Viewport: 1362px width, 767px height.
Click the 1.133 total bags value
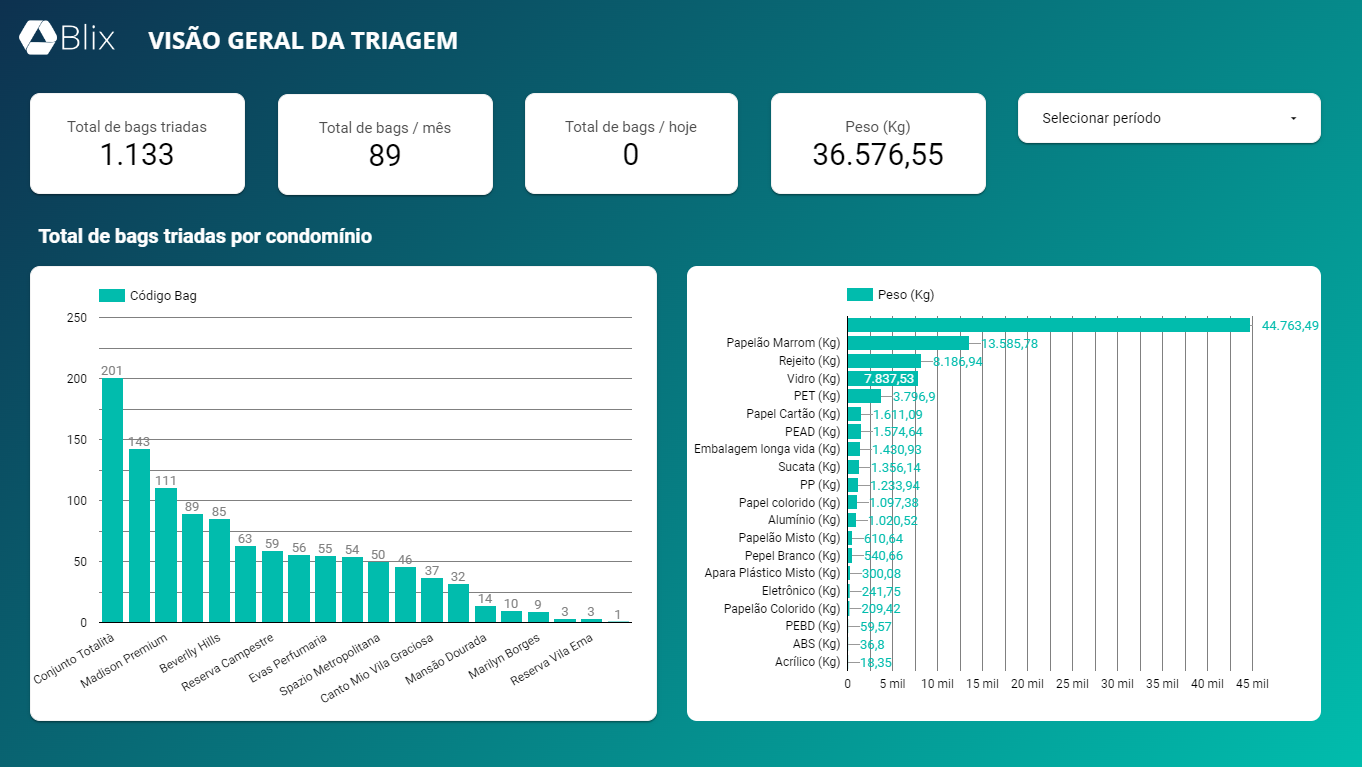click(x=137, y=155)
